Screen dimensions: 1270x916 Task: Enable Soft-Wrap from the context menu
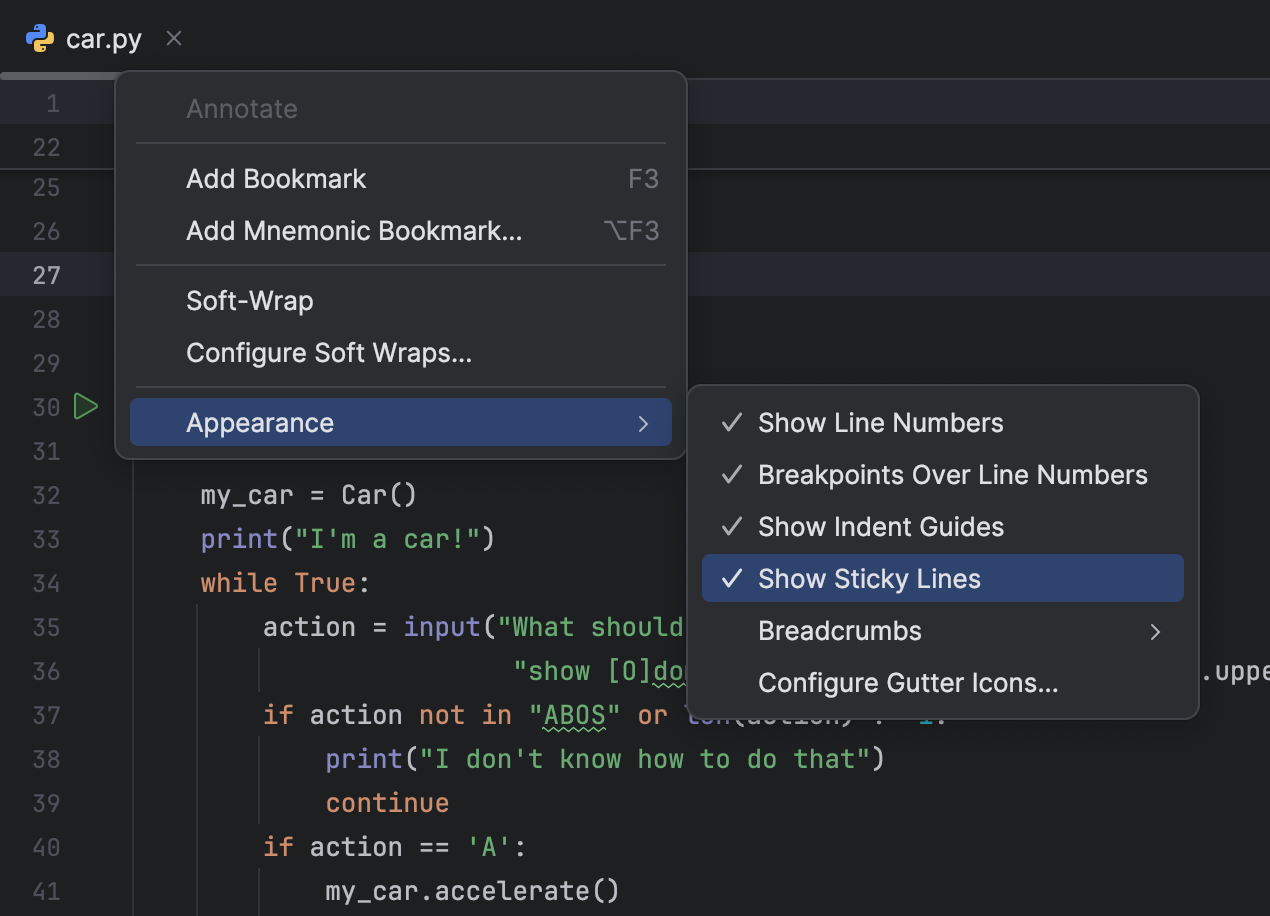click(249, 300)
